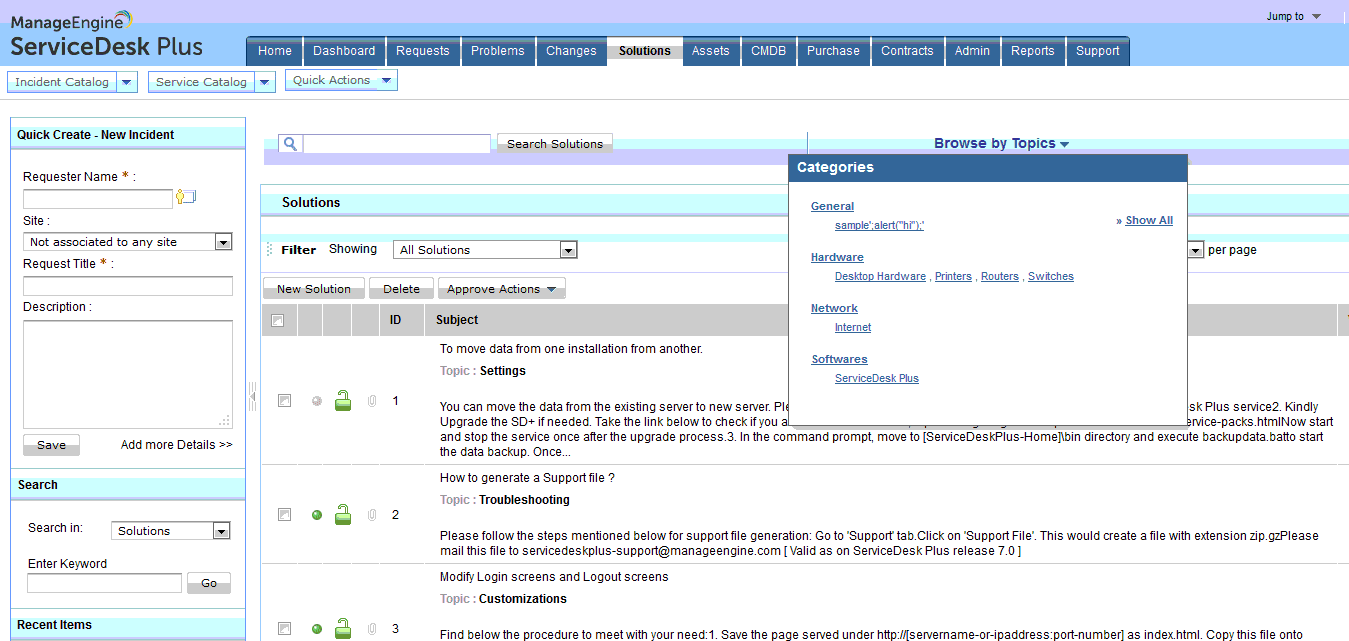
Task: Switch to the Dashboard tab
Action: pyautogui.click(x=344, y=51)
